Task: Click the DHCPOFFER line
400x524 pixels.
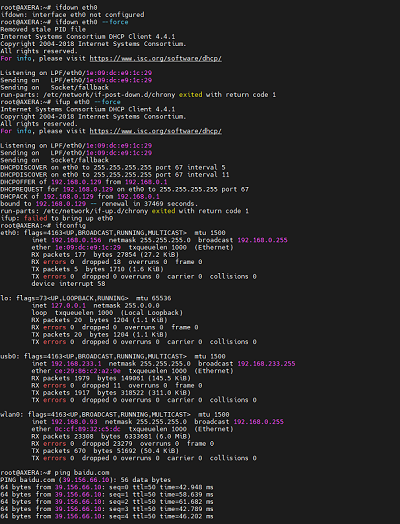Action: [84, 182]
